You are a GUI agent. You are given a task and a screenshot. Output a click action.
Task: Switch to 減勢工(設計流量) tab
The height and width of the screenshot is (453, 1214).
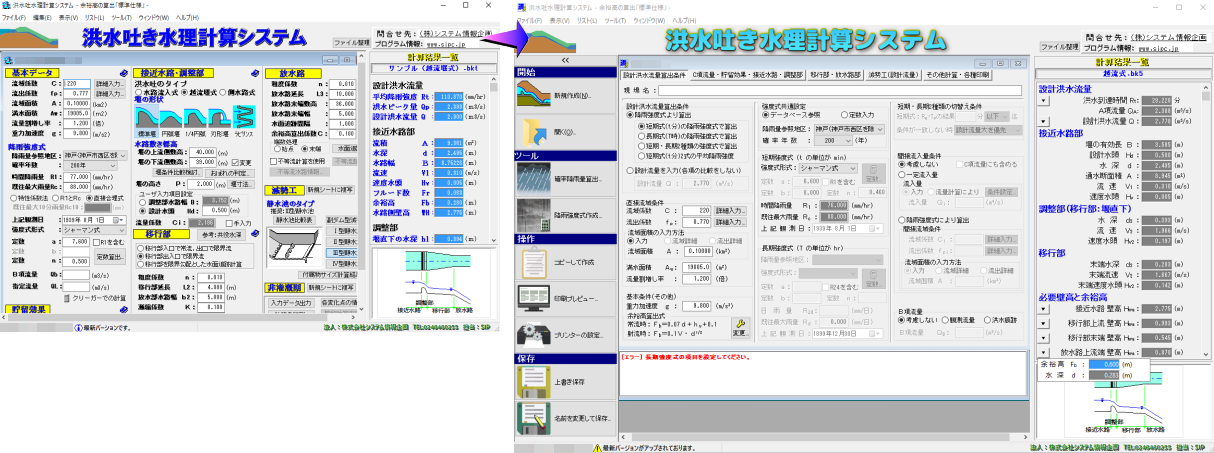pos(895,75)
